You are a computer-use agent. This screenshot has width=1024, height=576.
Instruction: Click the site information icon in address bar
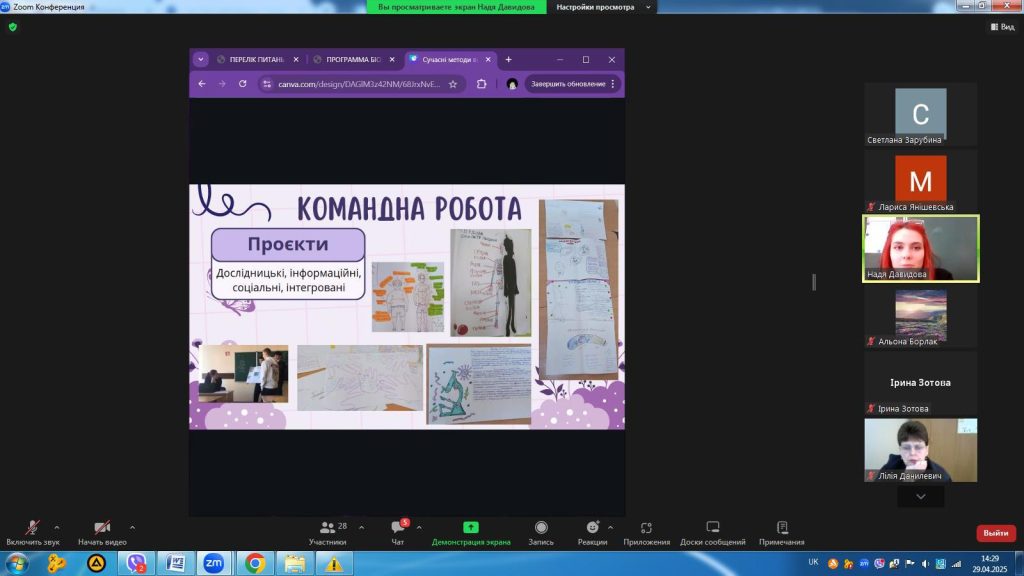(266, 84)
